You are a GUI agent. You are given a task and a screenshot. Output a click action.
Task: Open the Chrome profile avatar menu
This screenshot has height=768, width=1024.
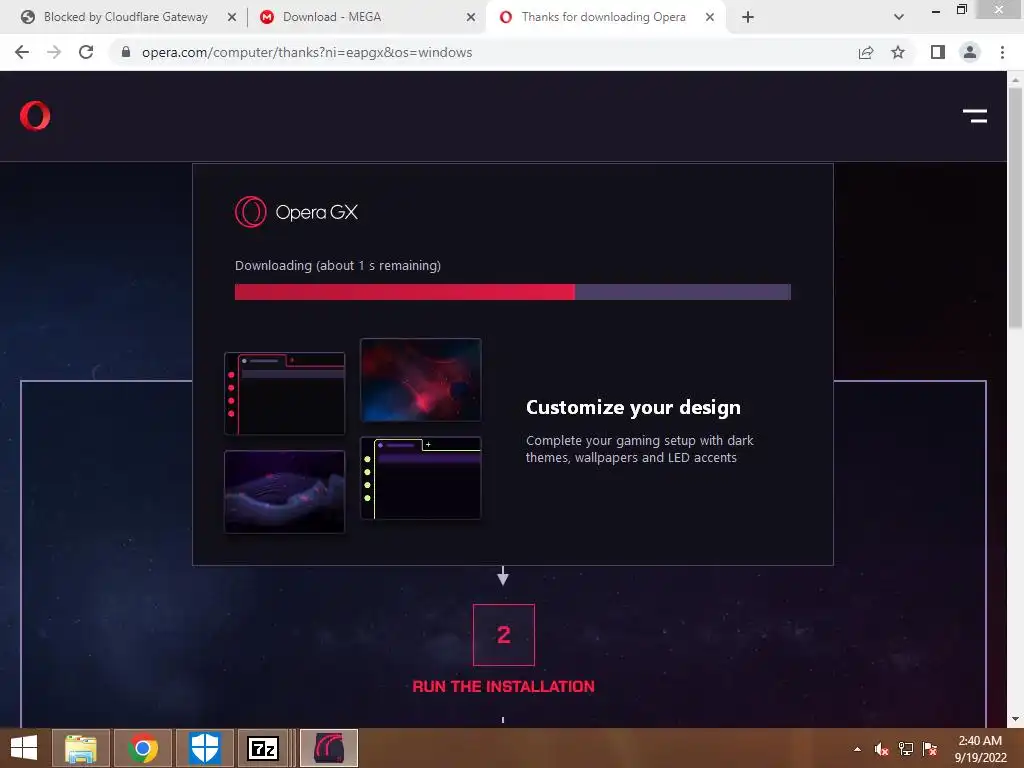click(970, 52)
